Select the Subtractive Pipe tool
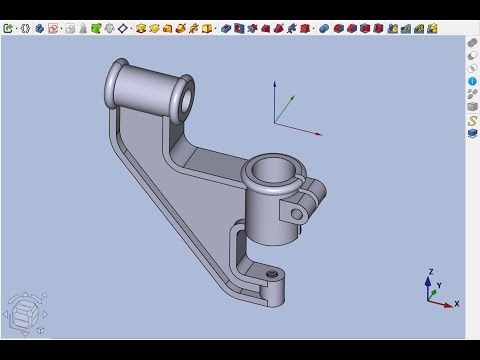The height and width of the screenshot is (360, 480). [279, 29]
